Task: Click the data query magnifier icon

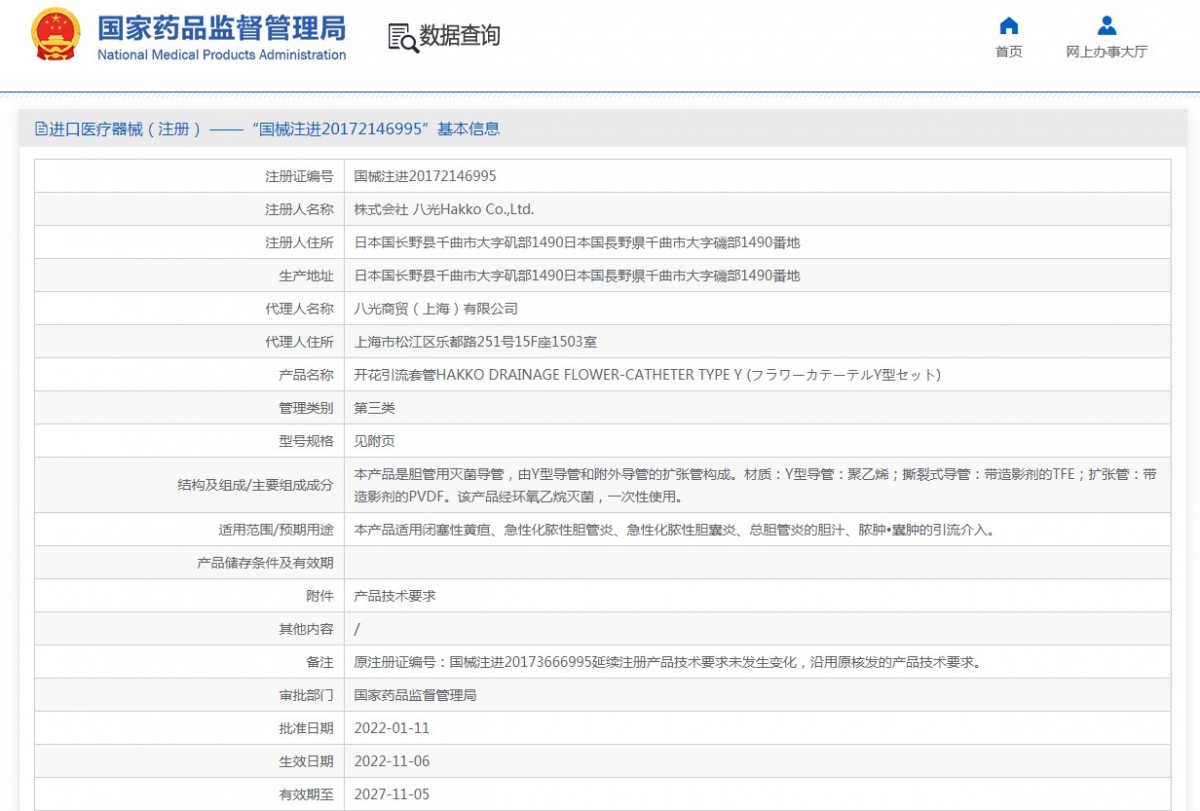Action: pyautogui.click(x=403, y=37)
